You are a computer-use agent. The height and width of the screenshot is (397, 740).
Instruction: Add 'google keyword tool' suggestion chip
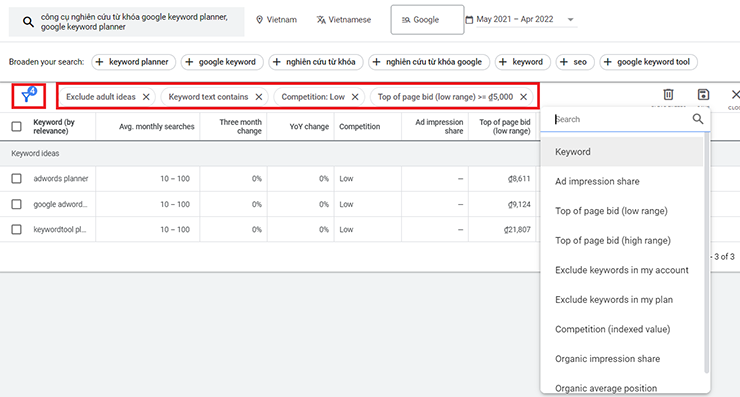click(x=648, y=62)
